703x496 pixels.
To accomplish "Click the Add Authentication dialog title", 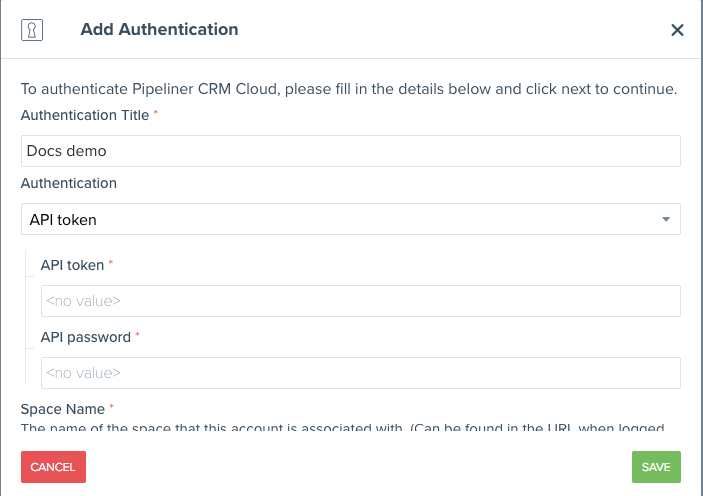I will coord(159,29).
